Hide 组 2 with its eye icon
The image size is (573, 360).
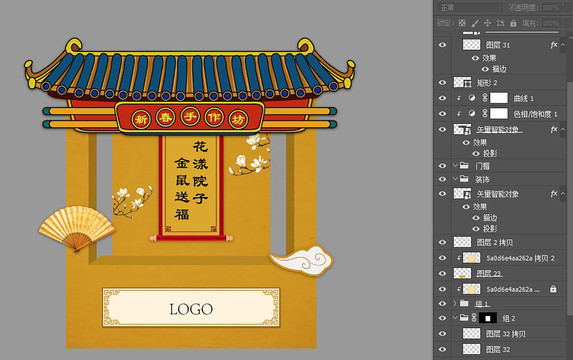pyautogui.click(x=443, y=318)
